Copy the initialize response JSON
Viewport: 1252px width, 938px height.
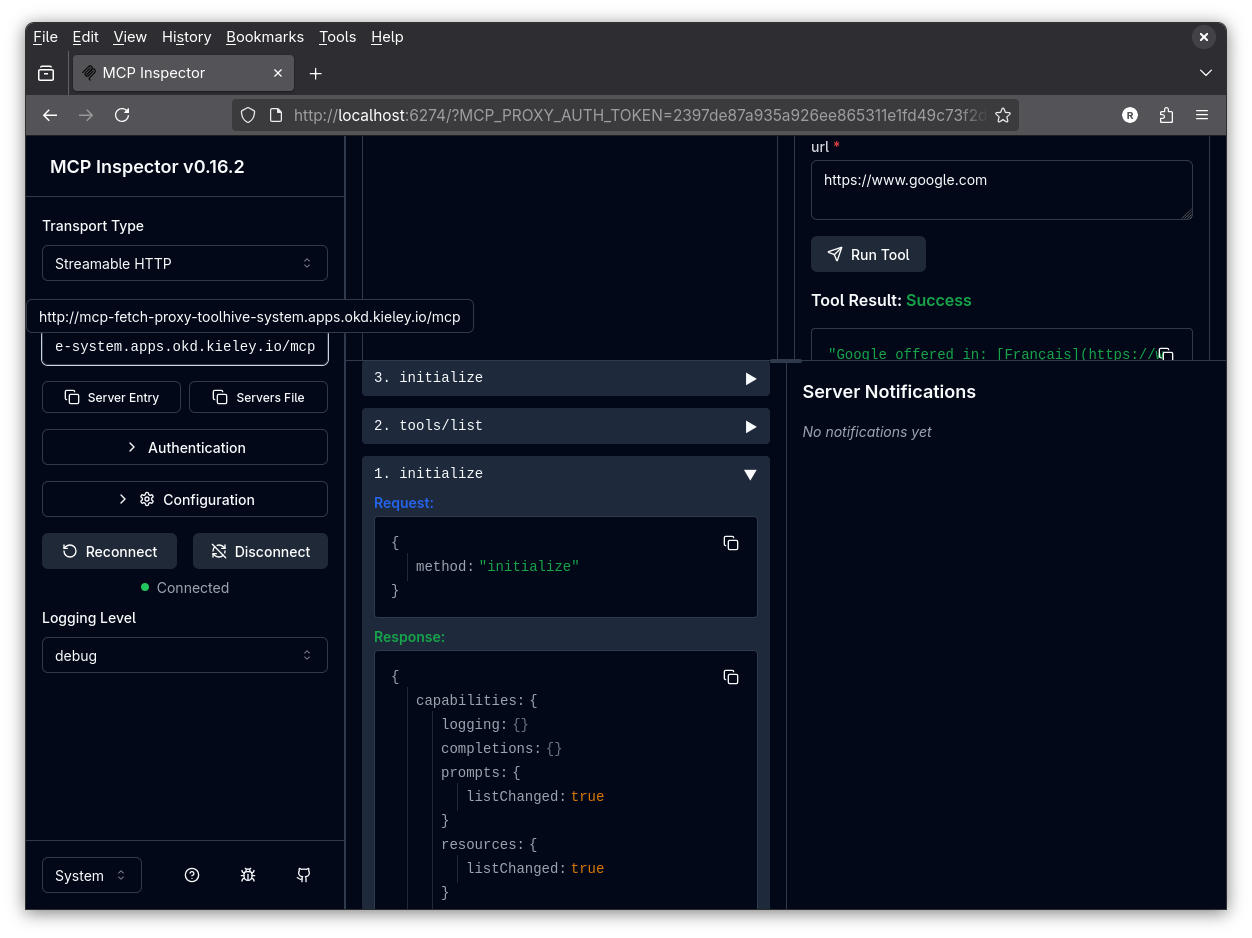coord(731,677)
